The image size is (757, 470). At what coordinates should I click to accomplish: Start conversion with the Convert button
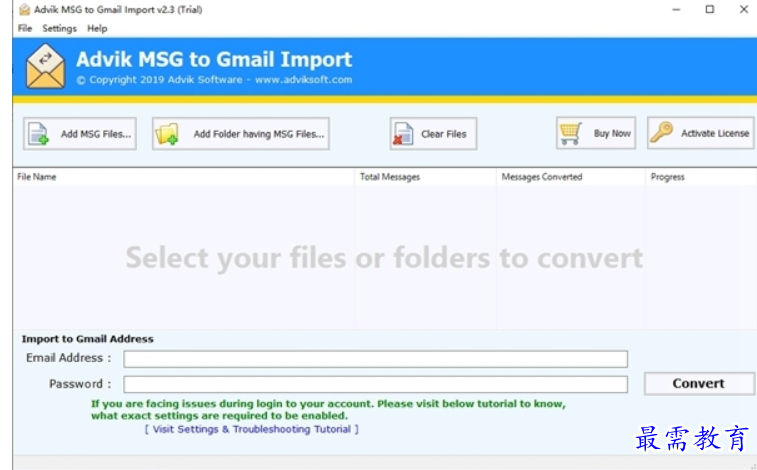(699, 384)
